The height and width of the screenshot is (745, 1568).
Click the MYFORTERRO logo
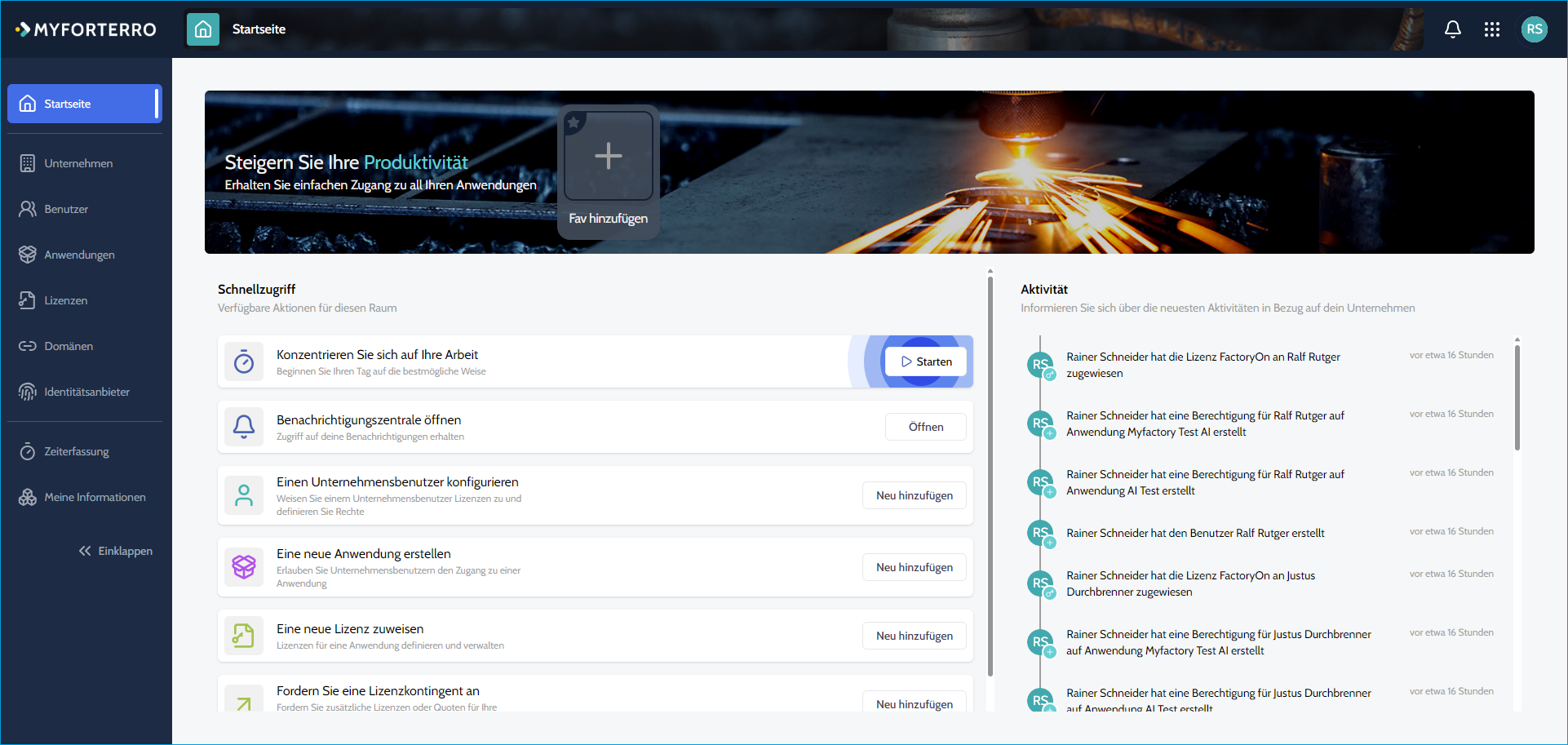86,29
